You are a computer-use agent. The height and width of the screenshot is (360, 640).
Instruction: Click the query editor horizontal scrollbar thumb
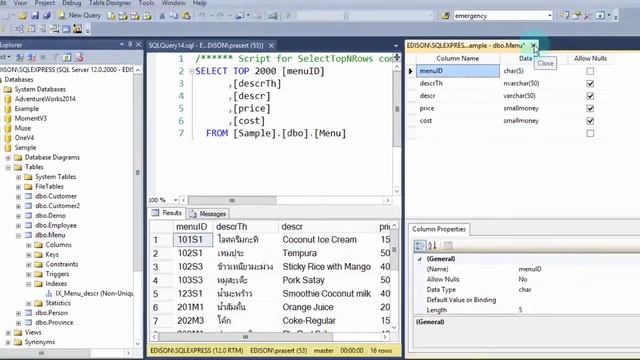click(x=232, y=200)
